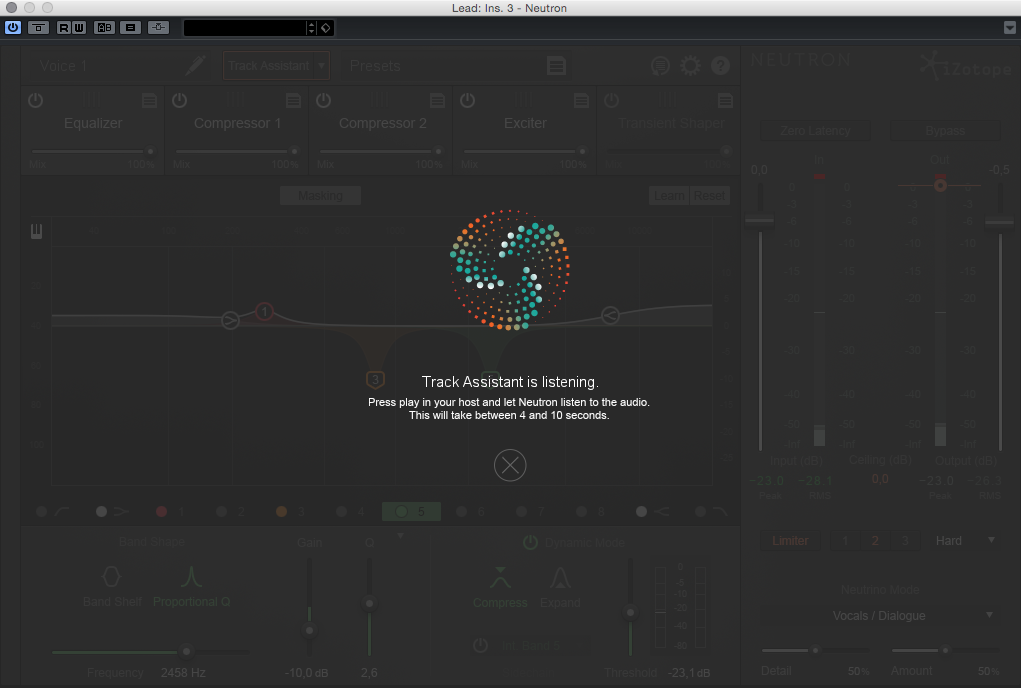The height and width of the screenshot is (688, 1021).
Task: Enable Write automation (W) button
Action: point(79,27)
